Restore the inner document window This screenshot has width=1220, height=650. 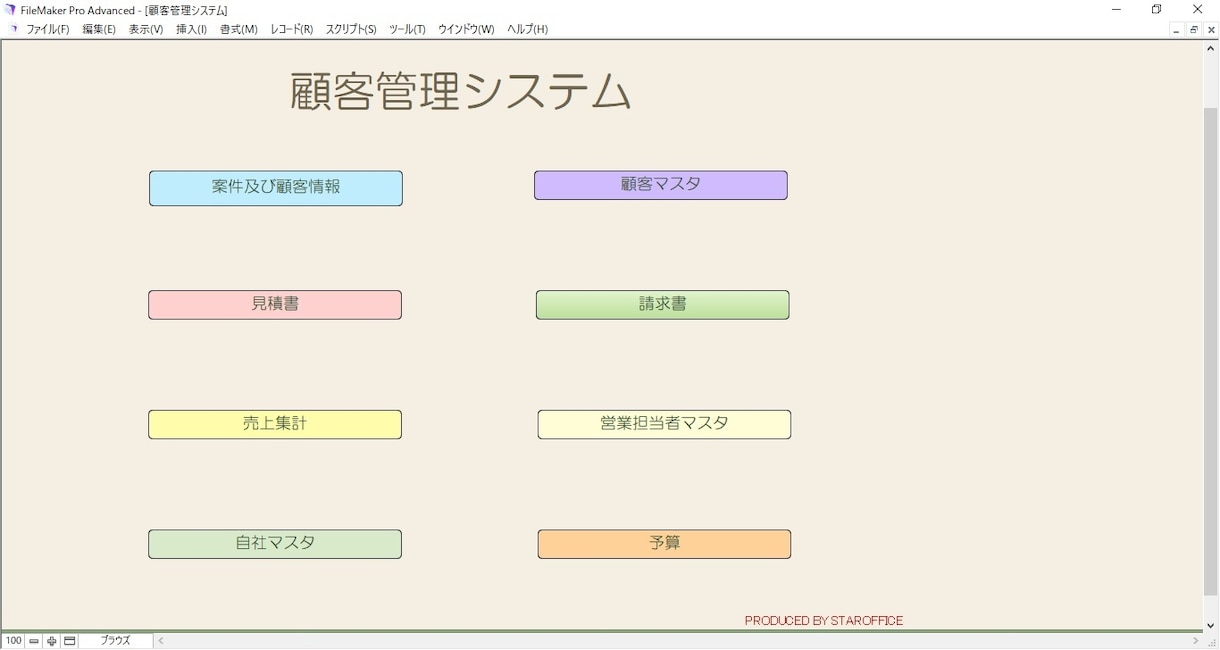[1194, 30]
